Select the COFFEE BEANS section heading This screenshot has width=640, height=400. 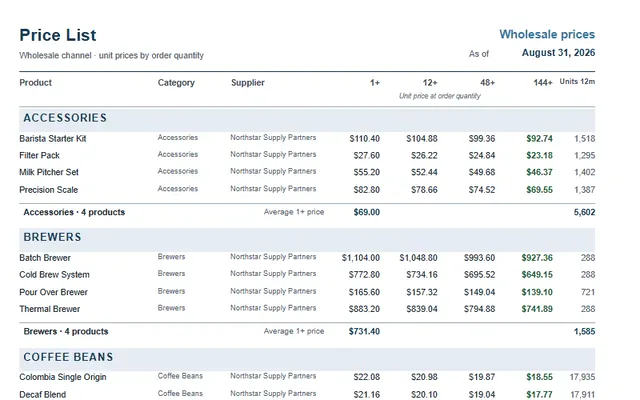68,357
